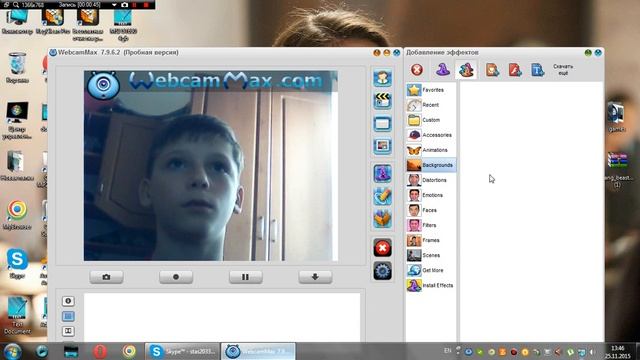Open the Chrome desktop shortcut
Image resolution: width=640 pixels, height=360 pixels.
click(17, 215)
